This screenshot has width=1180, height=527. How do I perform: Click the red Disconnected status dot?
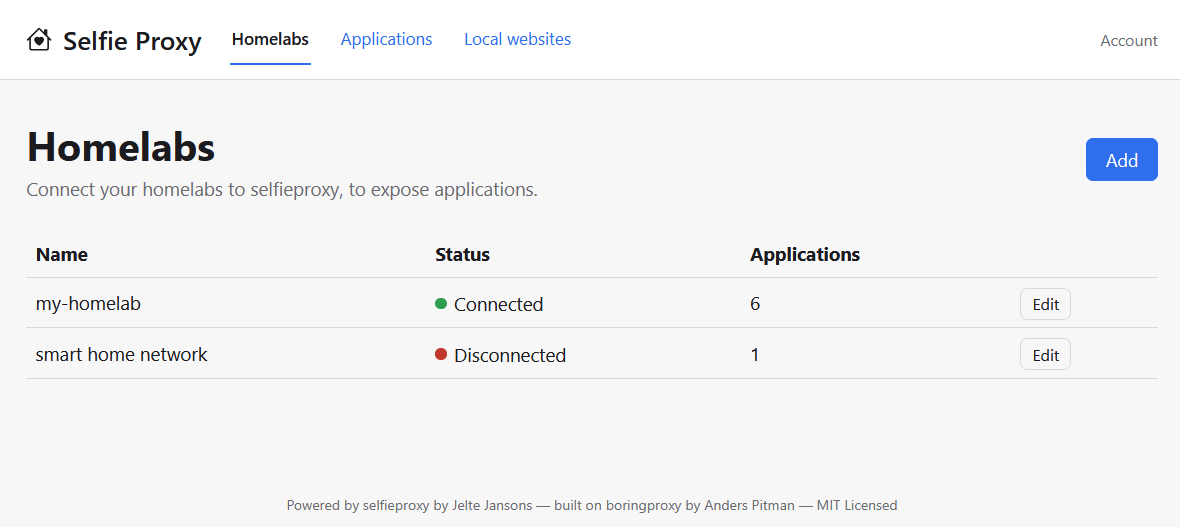(441, 354)
